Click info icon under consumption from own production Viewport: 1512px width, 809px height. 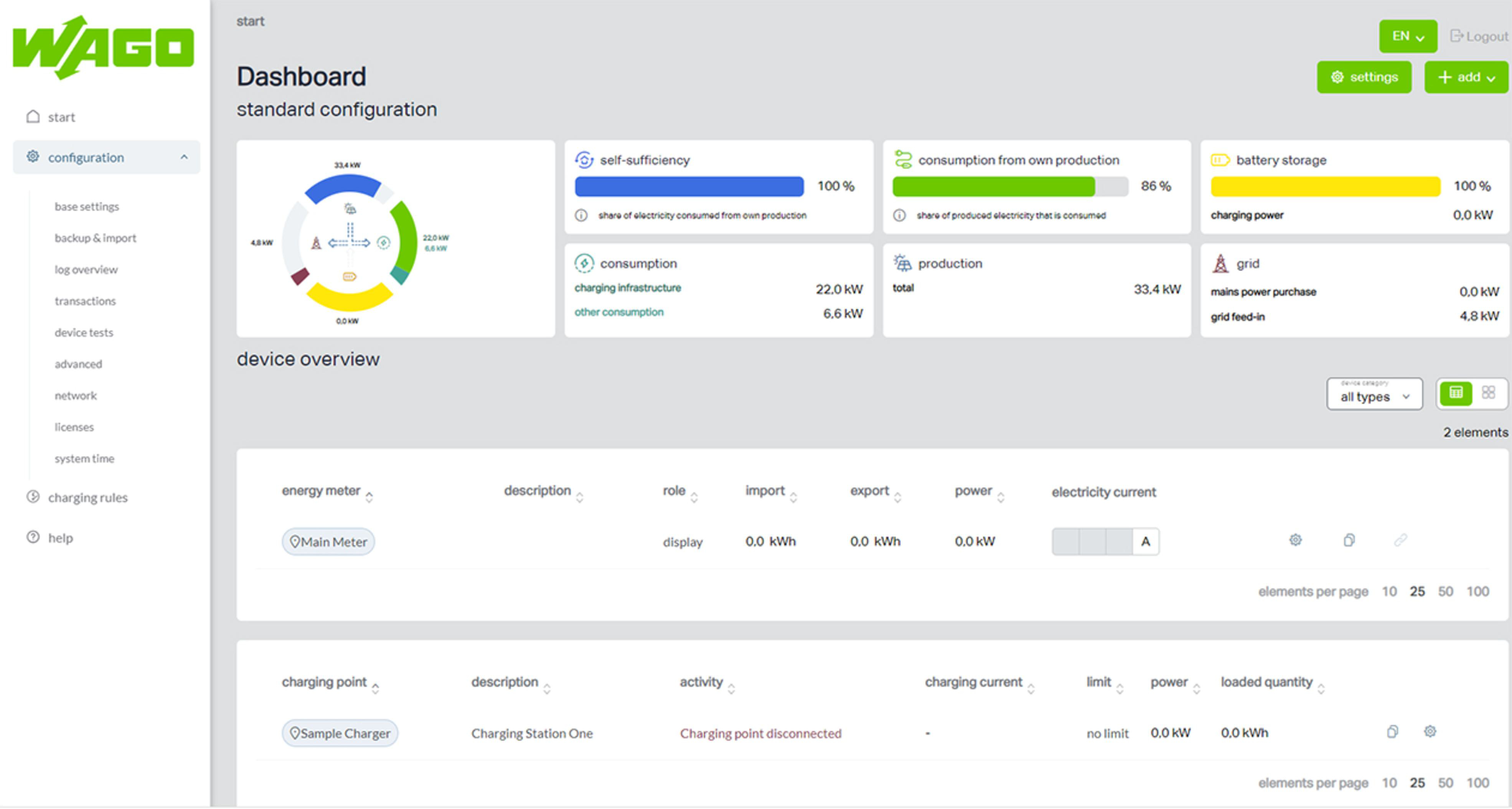coord(899,215)
